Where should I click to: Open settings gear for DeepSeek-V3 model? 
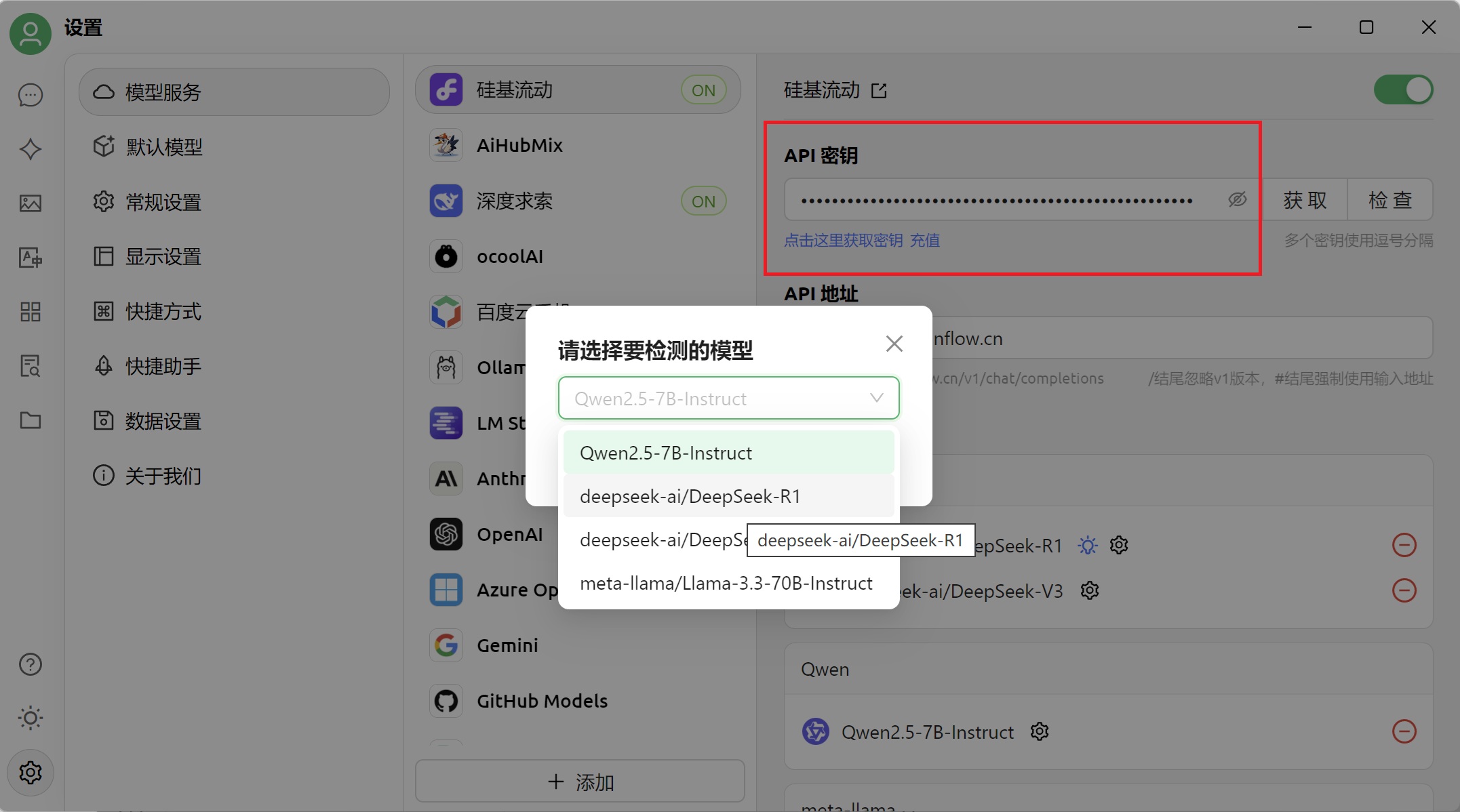1090,590
